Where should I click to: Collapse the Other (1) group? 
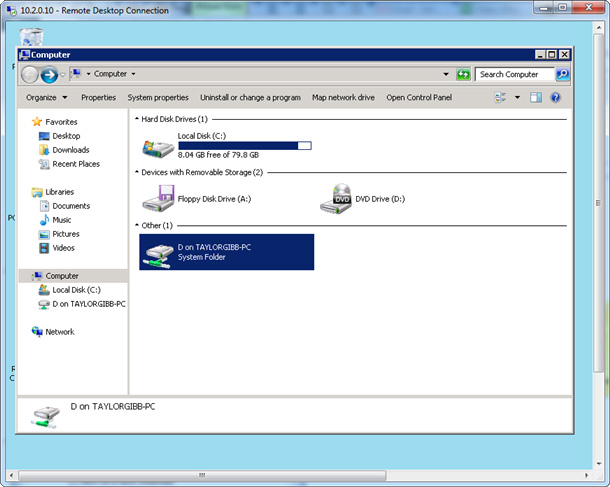[x=137, y=225]
